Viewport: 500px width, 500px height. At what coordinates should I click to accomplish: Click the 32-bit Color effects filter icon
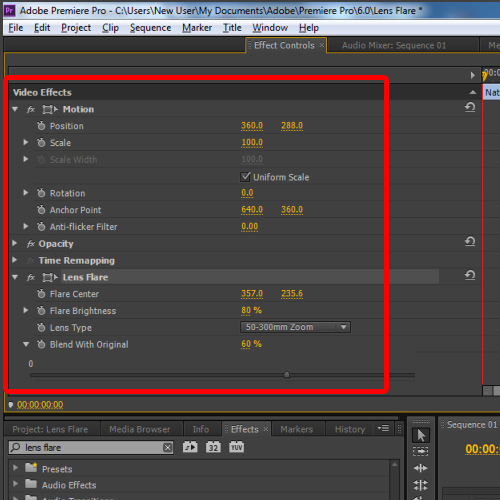coord(213,447)
